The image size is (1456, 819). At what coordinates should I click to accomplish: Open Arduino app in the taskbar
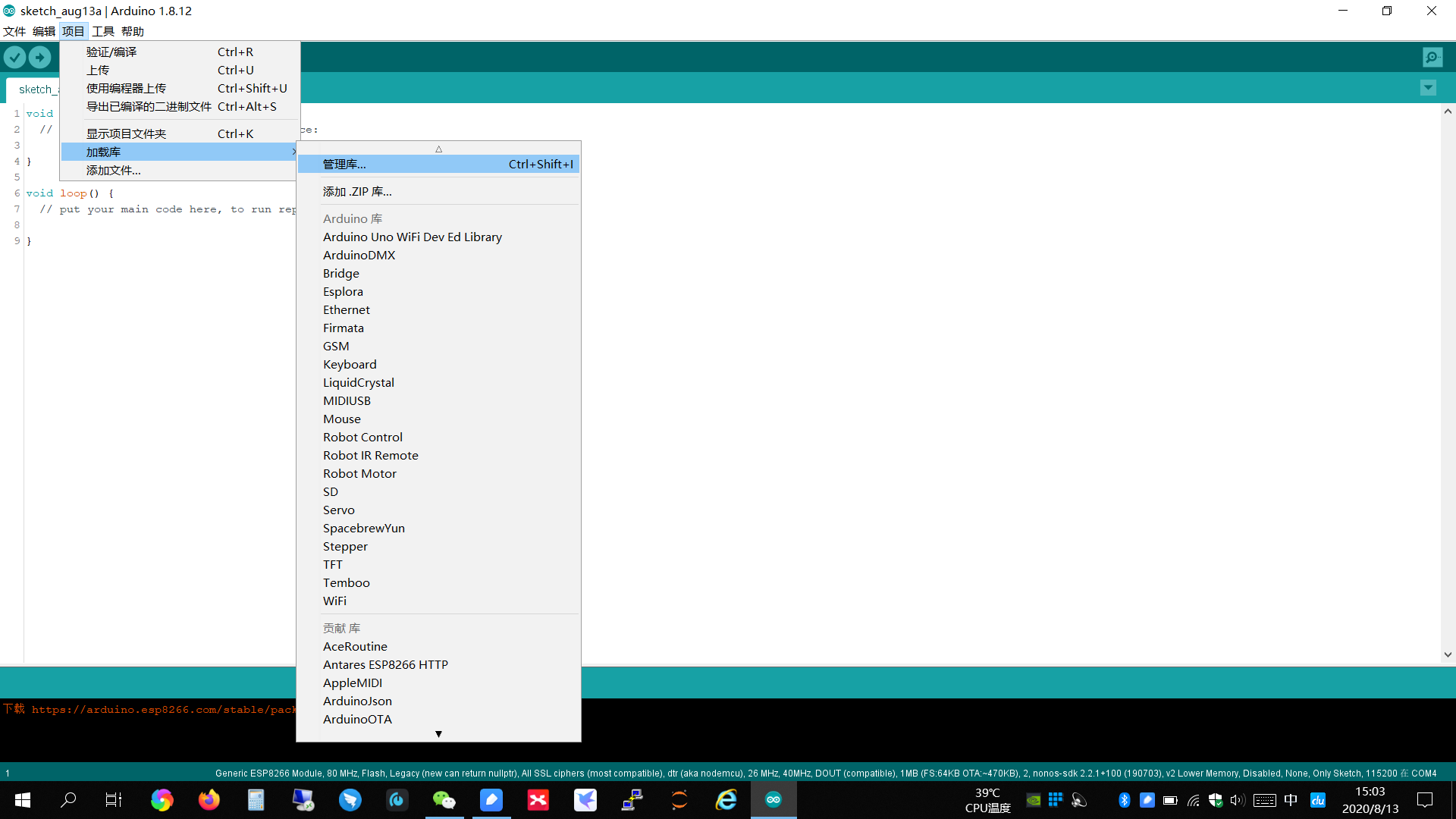773,799
